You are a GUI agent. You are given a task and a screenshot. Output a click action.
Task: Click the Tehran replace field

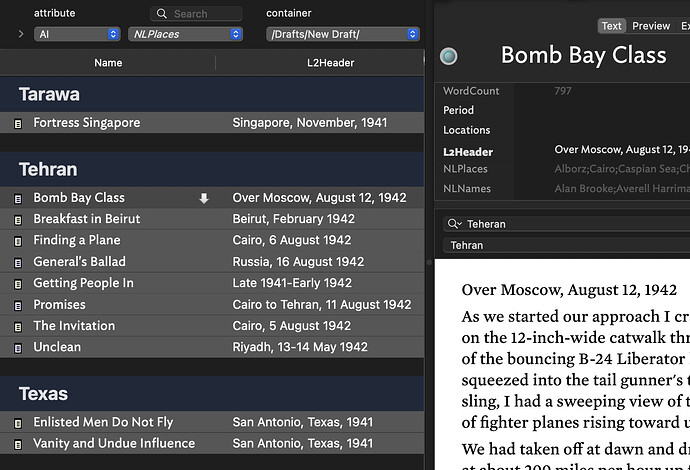(566, 245)
